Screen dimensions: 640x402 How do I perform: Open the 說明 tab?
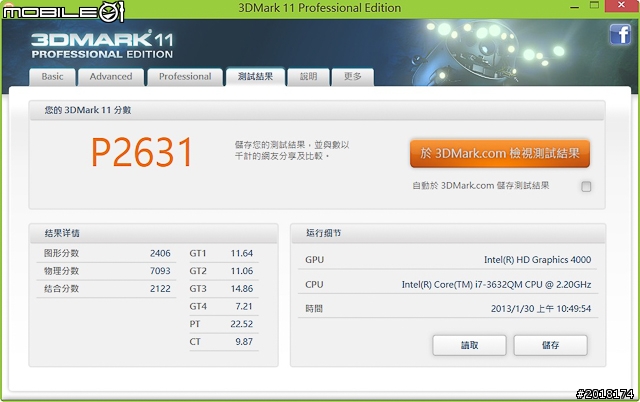(308, 77)
